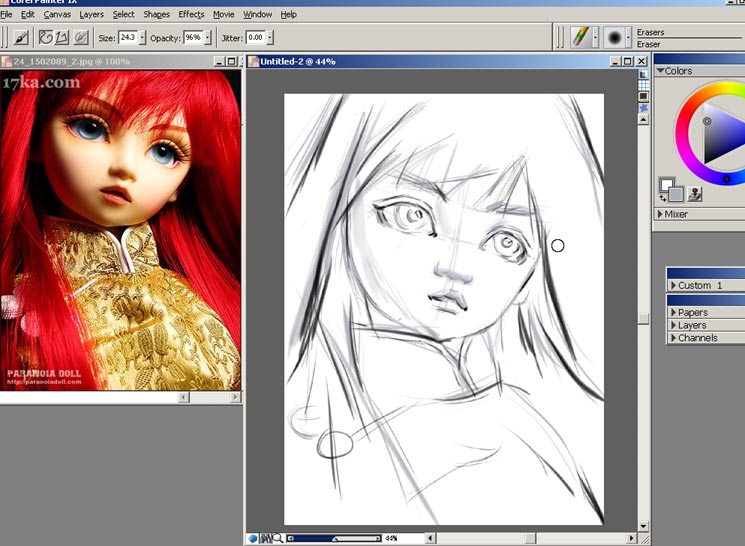Minimize the 24_1502089_2.jpg window

(219, 61)
